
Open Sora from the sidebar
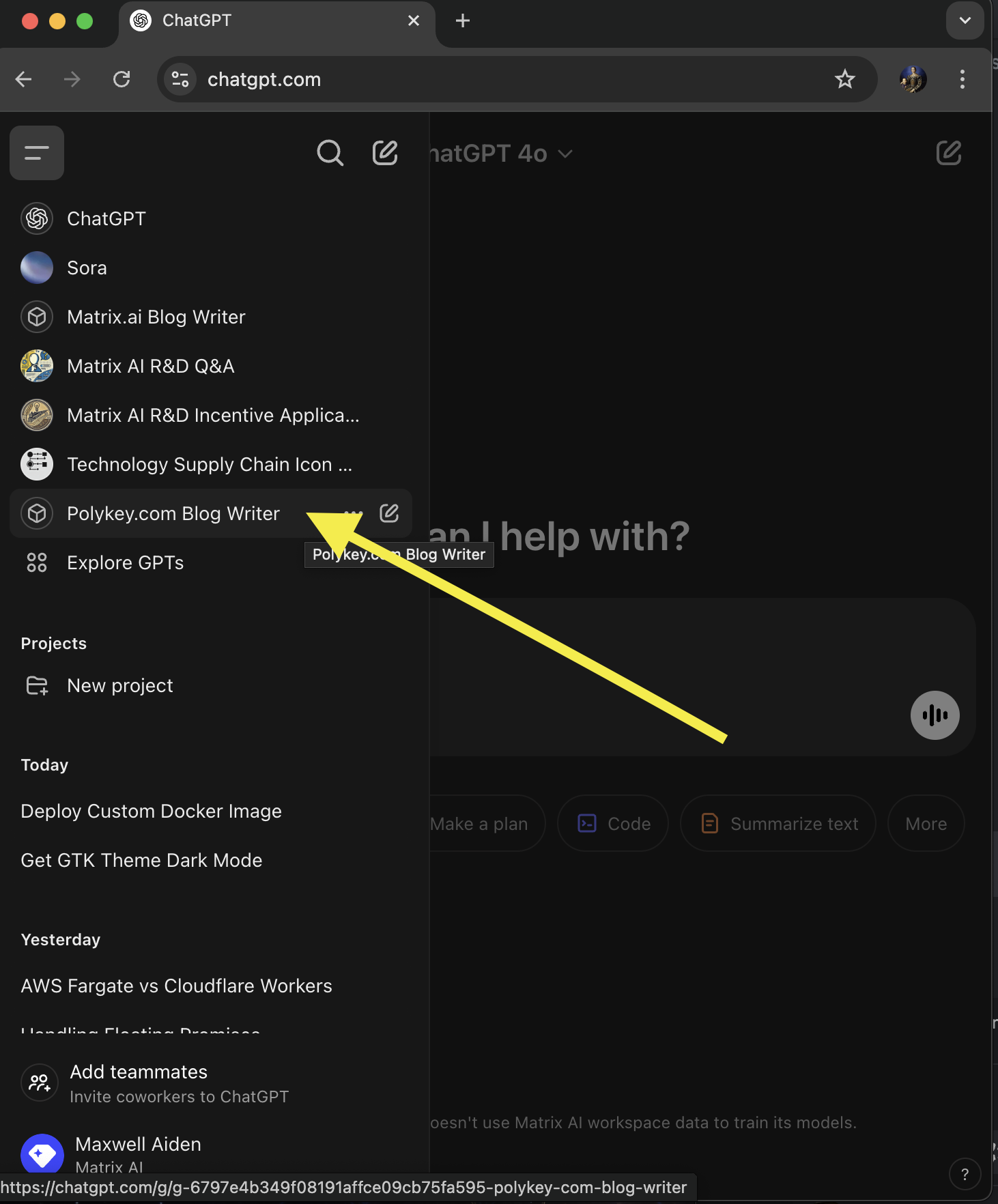tap(210, 268)
